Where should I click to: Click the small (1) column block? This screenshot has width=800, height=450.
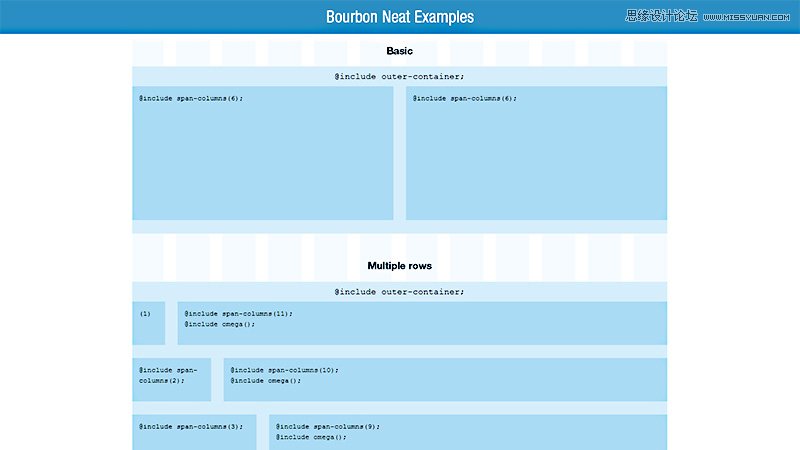pyautogui.click(x=146, y=314)
